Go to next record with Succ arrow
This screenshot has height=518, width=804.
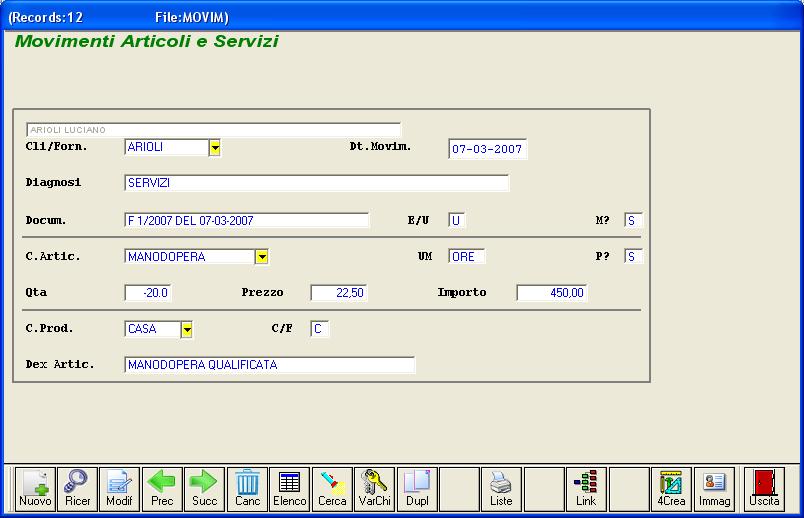[204, 489]
